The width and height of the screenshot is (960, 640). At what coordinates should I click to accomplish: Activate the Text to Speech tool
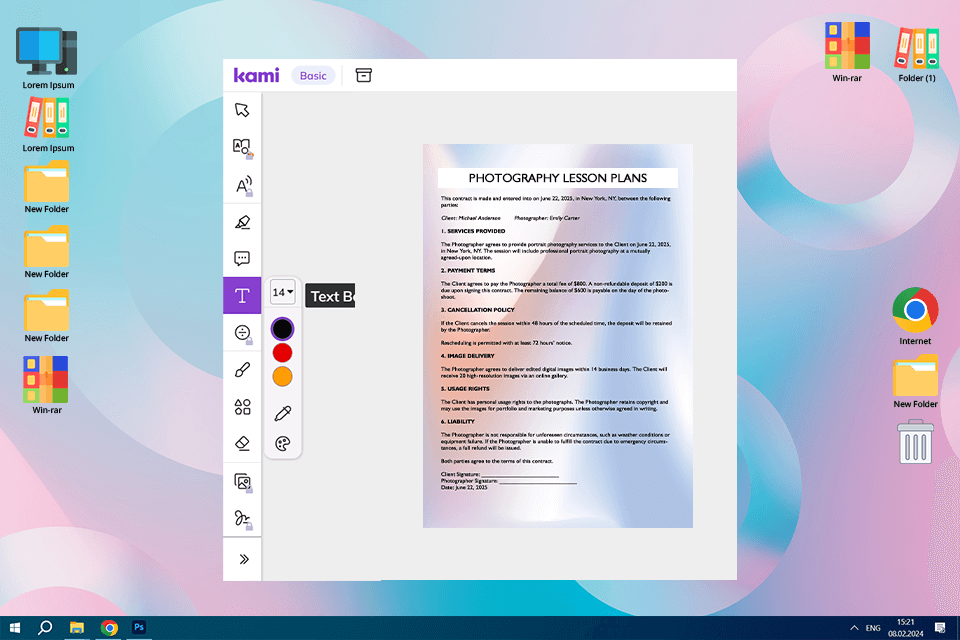[243, 186]
